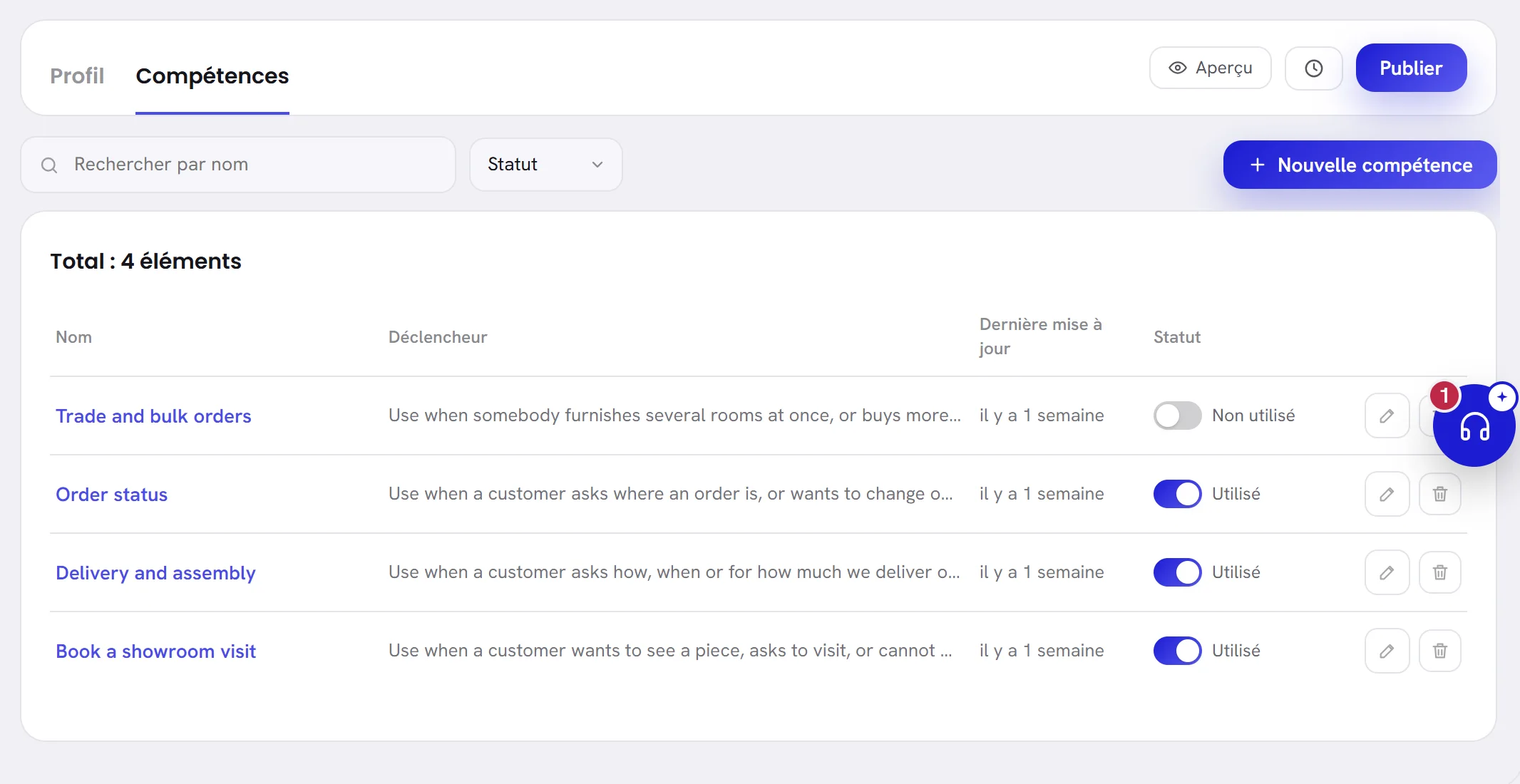This screenshot has height=784, width=1520.
Task: Turn off the Delivery and assembly toggle
Action: pos(1177,572)
